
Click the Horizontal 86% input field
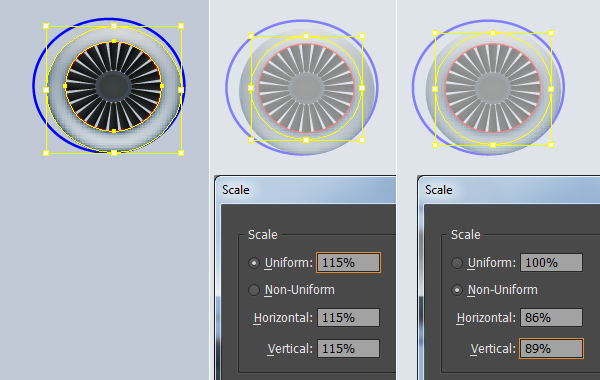click(551, 318)
